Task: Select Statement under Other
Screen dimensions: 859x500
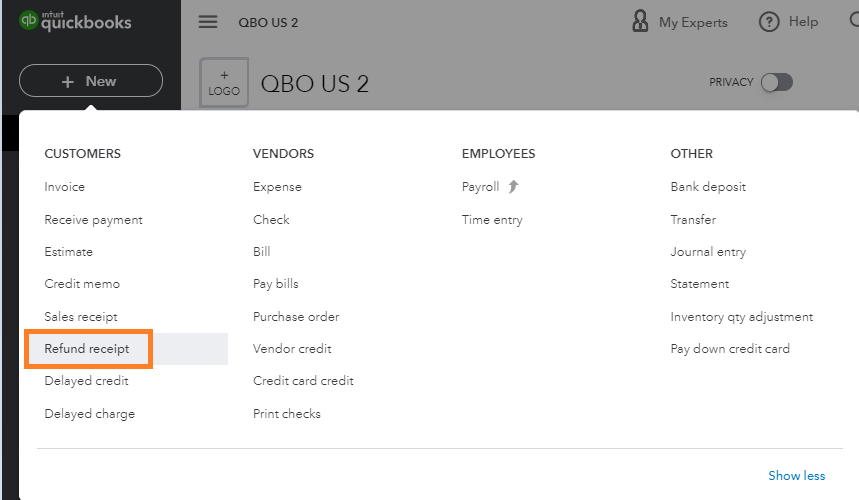Action: [x=700, y=284]
